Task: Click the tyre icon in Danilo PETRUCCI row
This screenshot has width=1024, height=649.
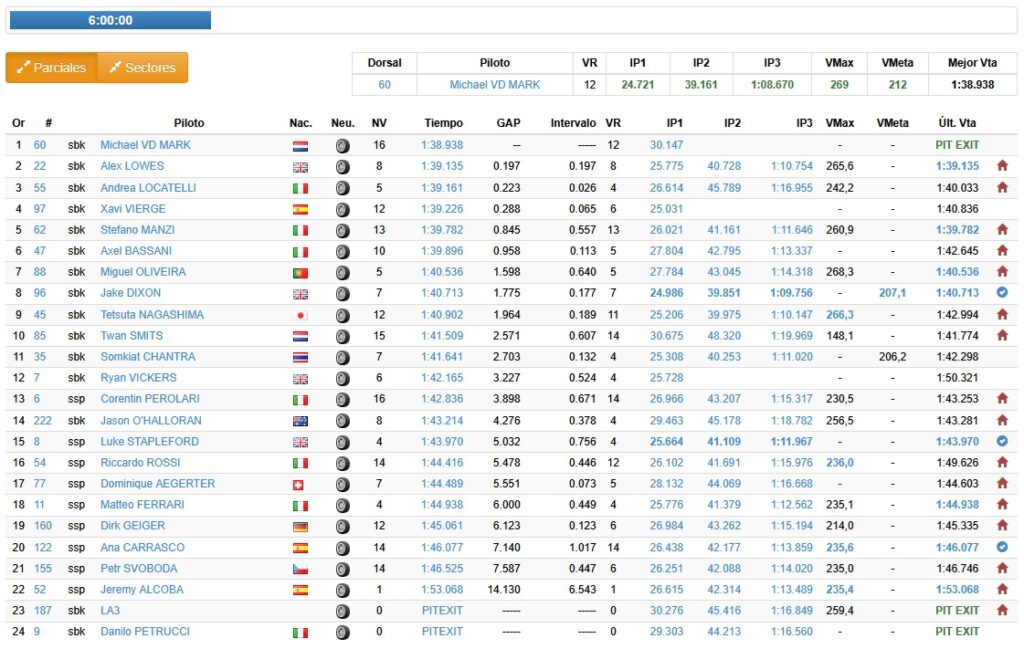Action: click(342, 632)
